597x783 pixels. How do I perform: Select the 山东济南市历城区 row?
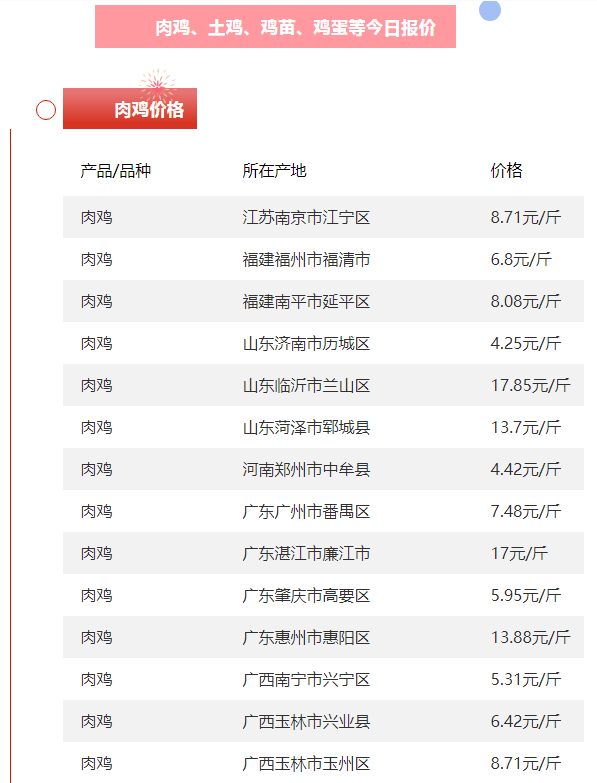point(323,344)
